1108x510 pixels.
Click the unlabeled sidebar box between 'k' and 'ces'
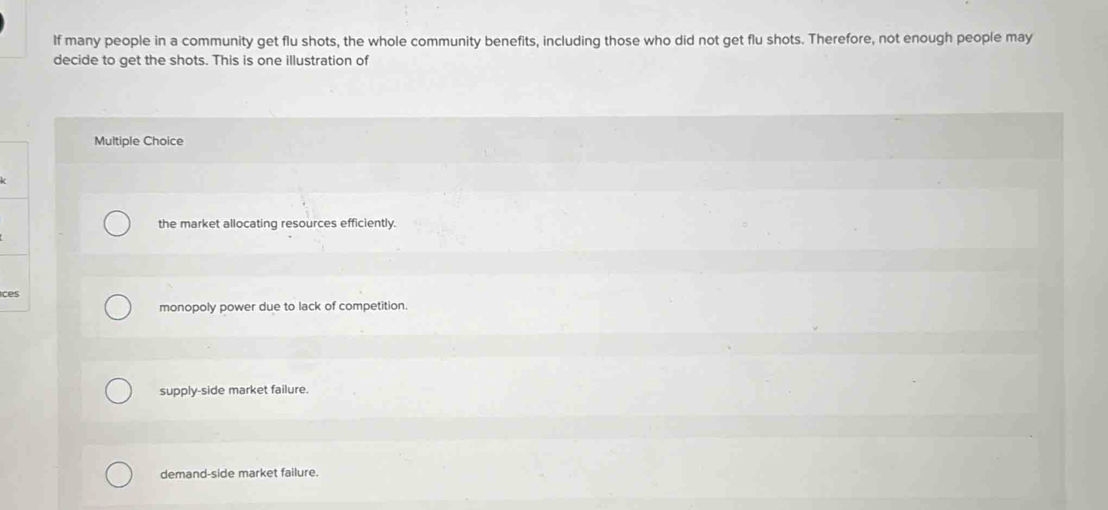[x=14, y=226]
